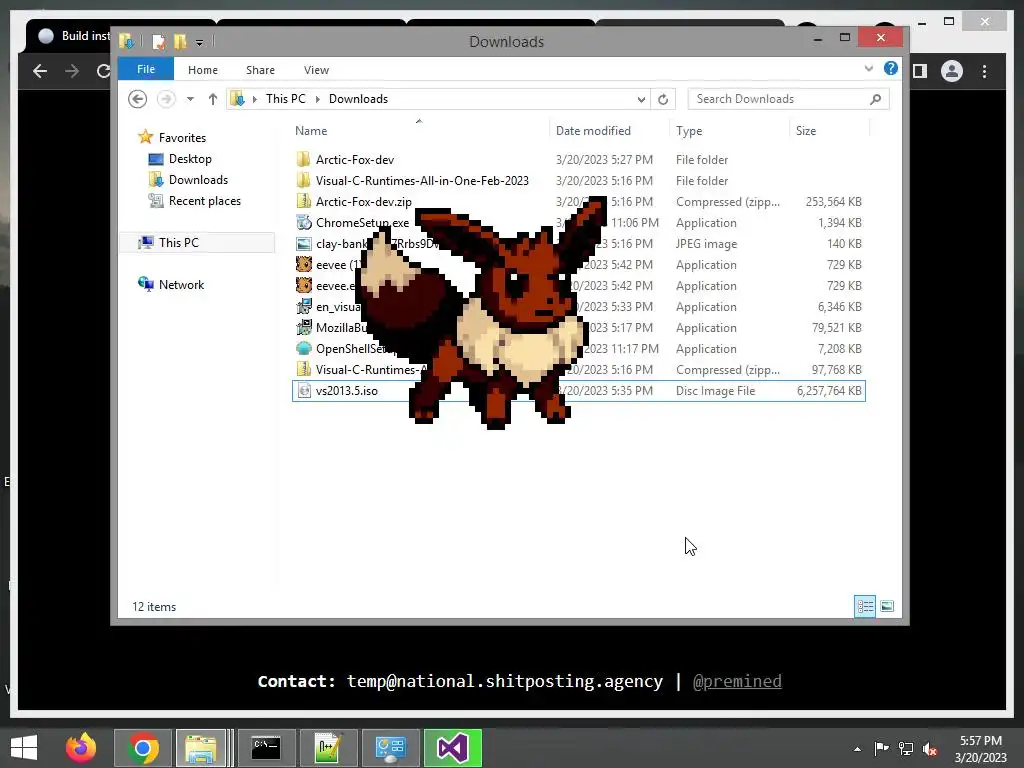Open Chrome three-dot menu
Viewport: 1024px width, 768px height.
pos(984,71)
